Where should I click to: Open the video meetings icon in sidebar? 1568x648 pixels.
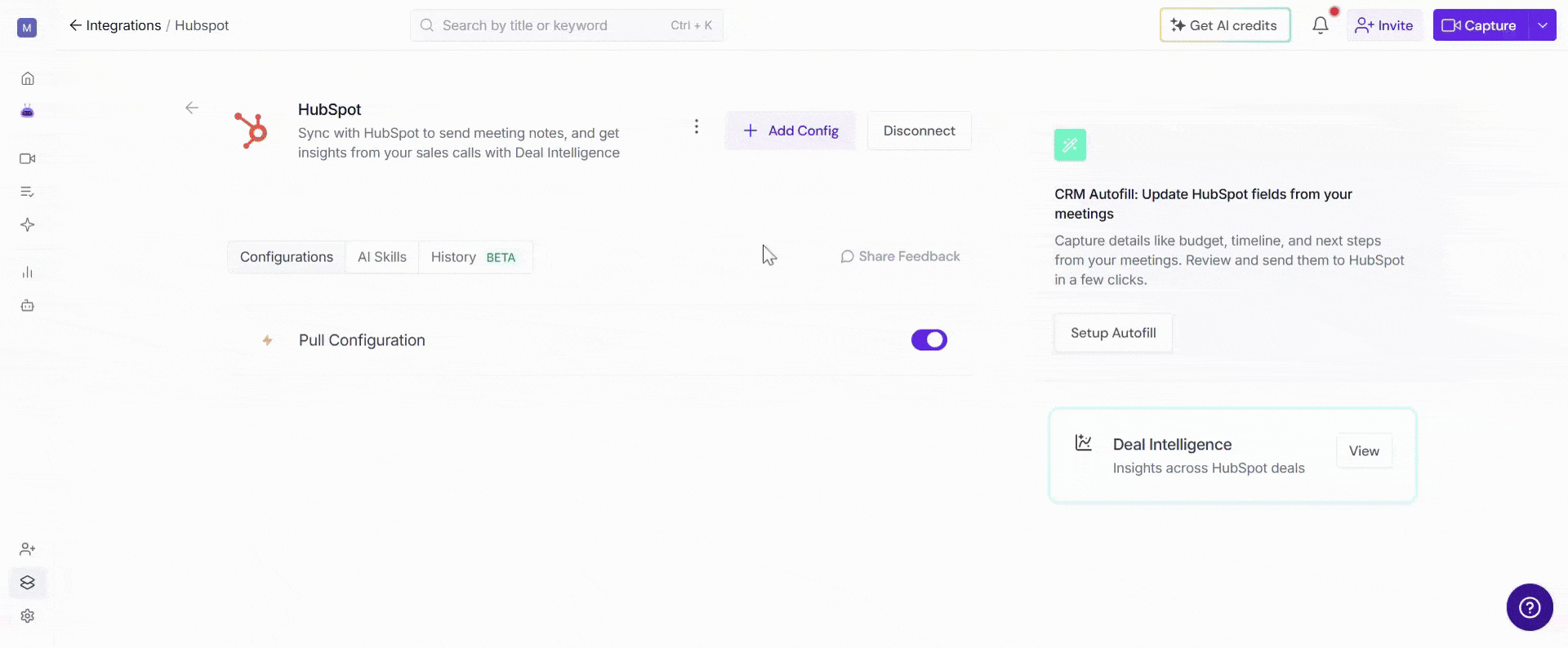click(27, 158)
